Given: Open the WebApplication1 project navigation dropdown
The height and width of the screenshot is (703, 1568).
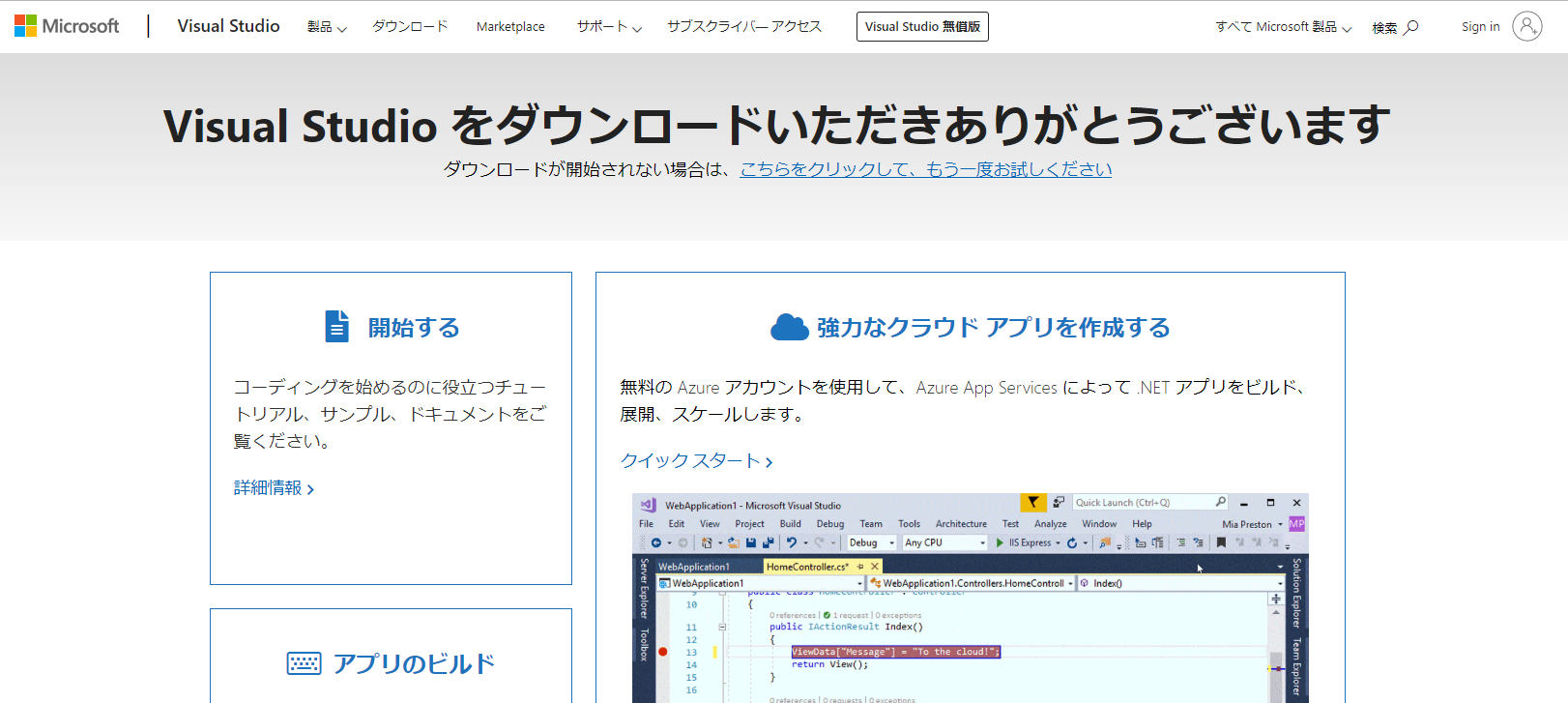Looking at the screenshot, I should (760, 583).
